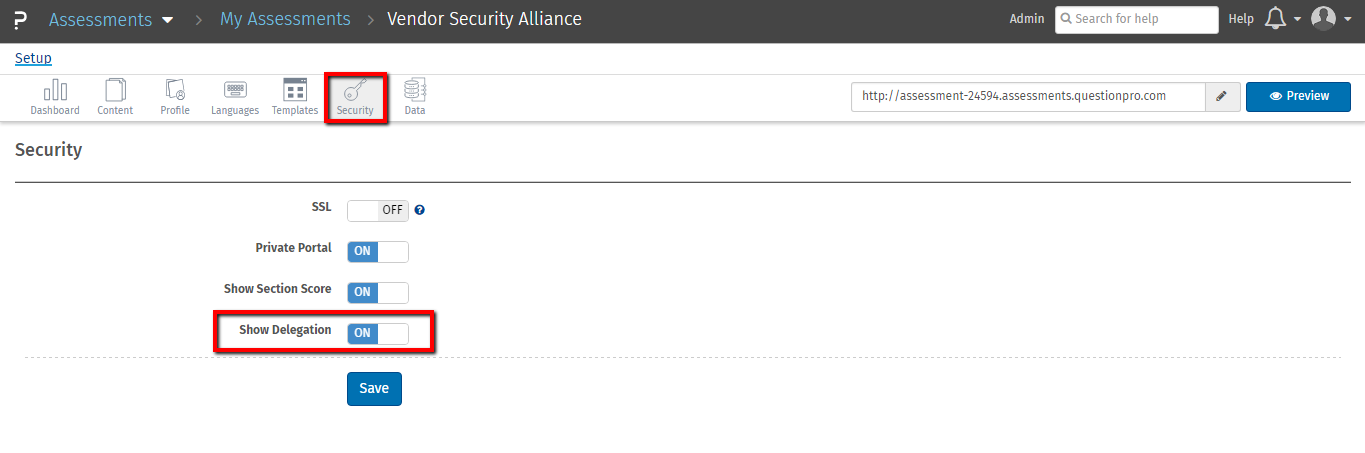Expand the user avatar account menu
The height and width of the screenshot is (453, 1365).
1331,19
